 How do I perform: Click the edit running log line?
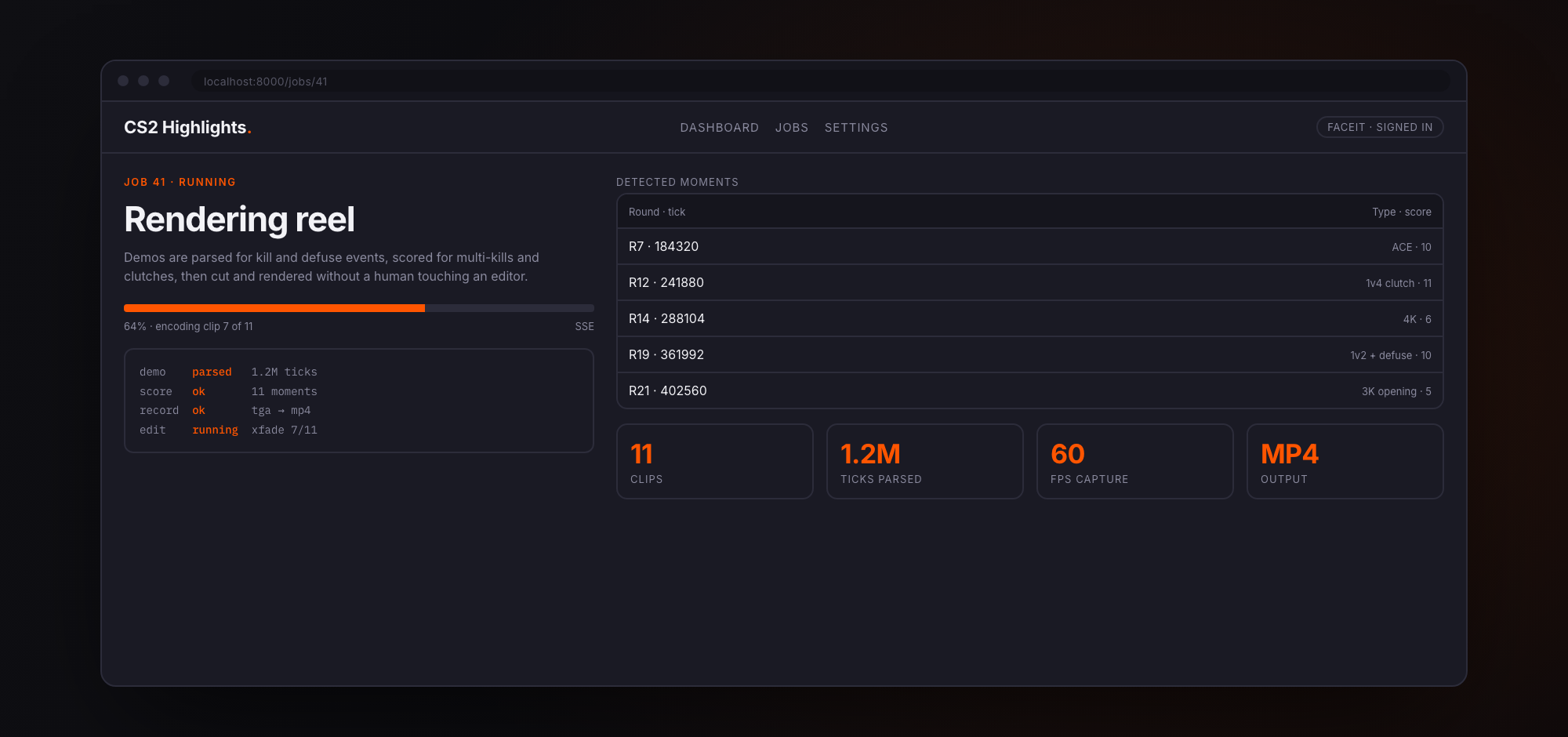[228, 430]
